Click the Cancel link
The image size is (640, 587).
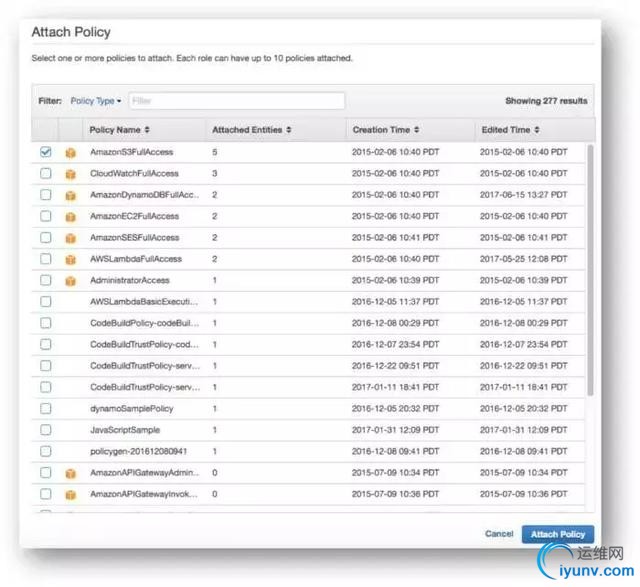coord(499,534)
